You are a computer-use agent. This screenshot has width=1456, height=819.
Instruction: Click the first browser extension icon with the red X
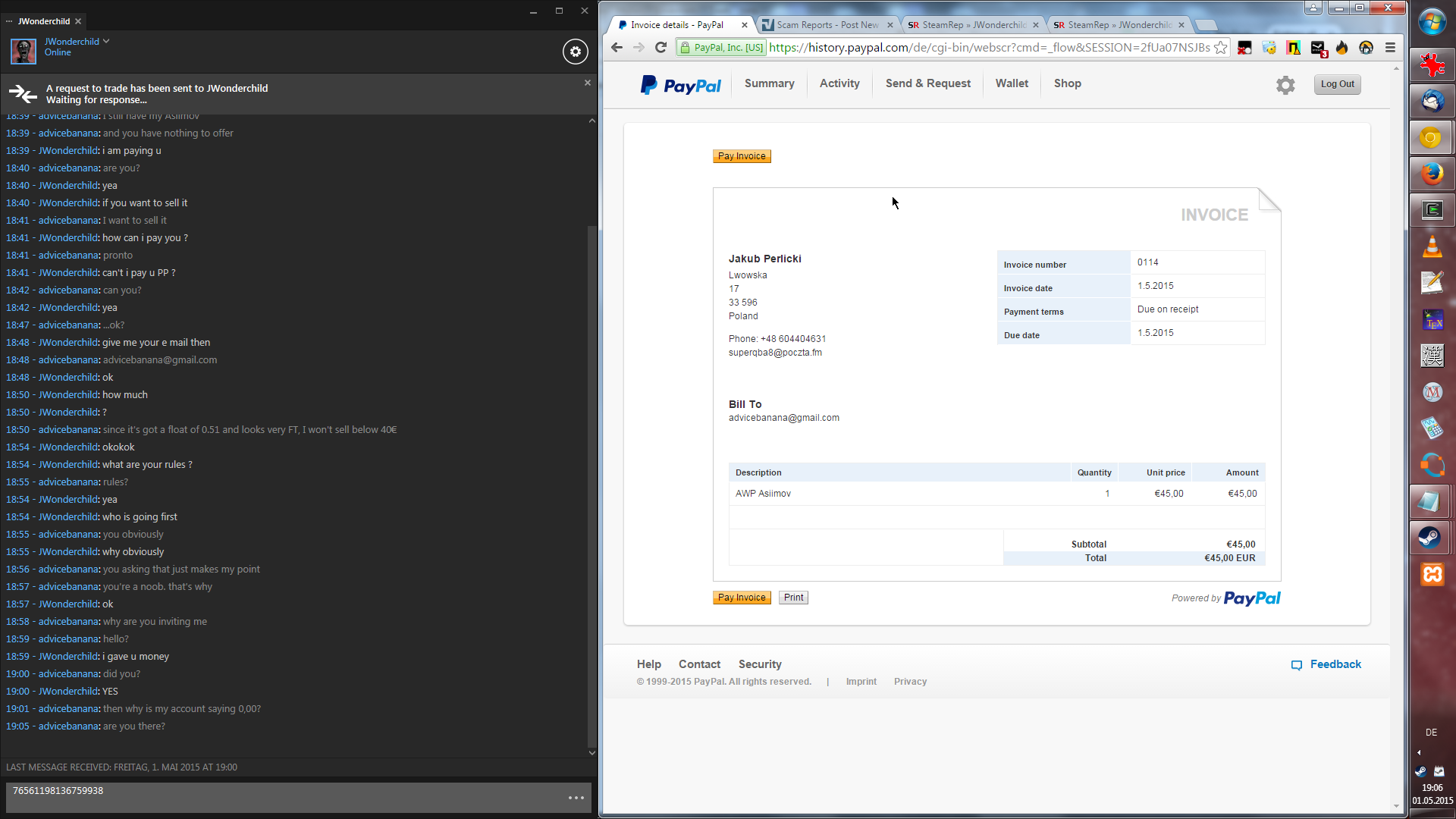tap(1244, 48)
